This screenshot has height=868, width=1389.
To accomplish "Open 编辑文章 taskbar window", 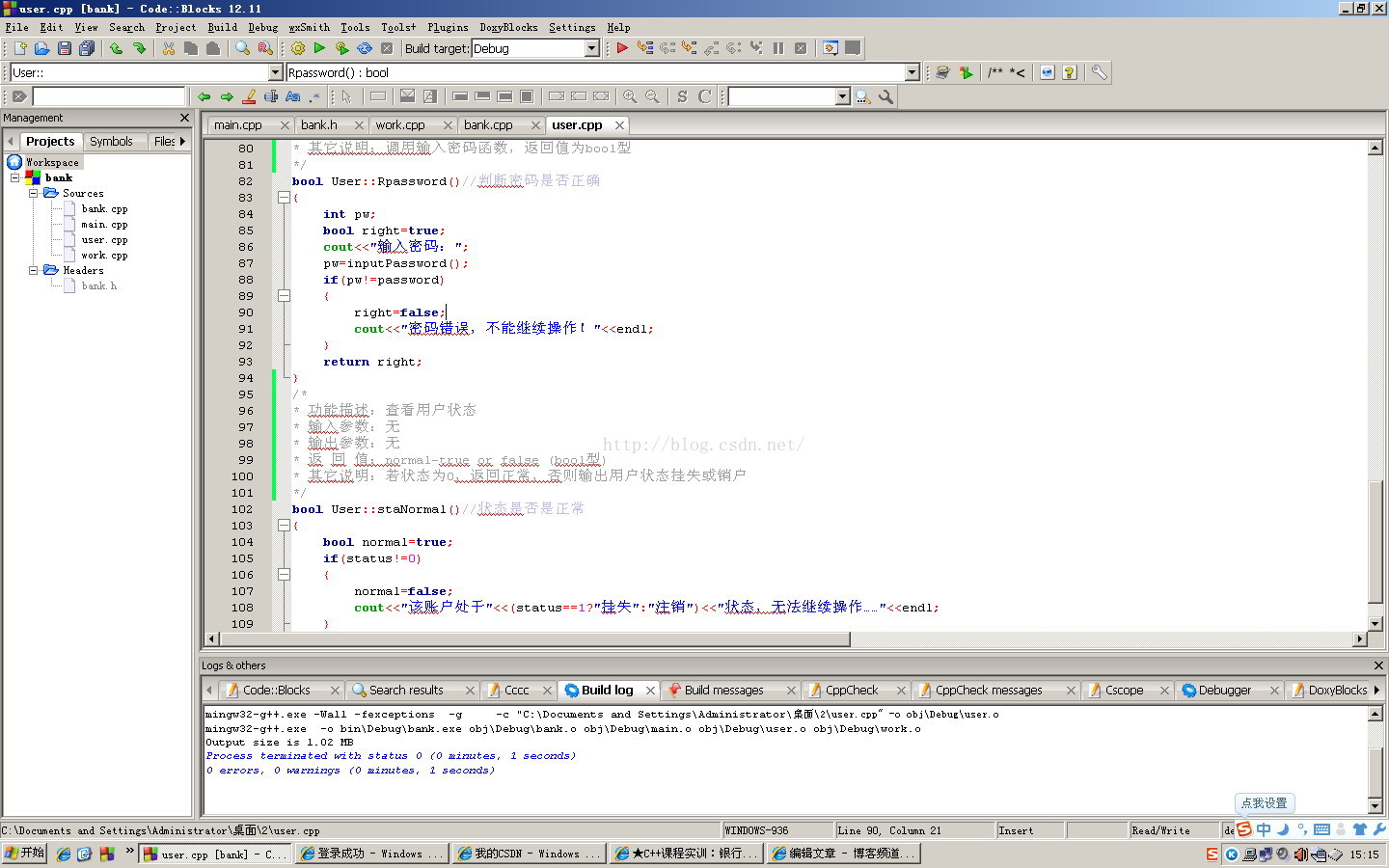I will [x=844, y=854].
